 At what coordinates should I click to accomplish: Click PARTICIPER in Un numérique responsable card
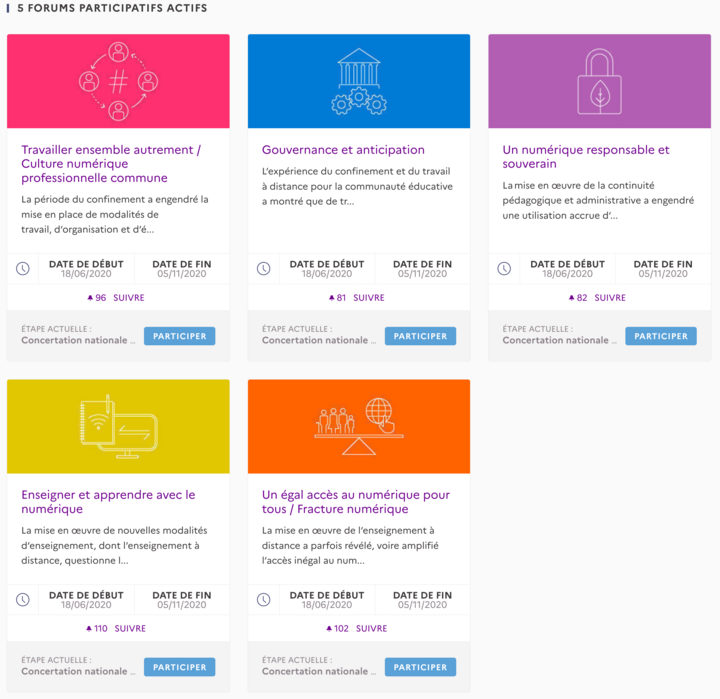click(661, 336)
